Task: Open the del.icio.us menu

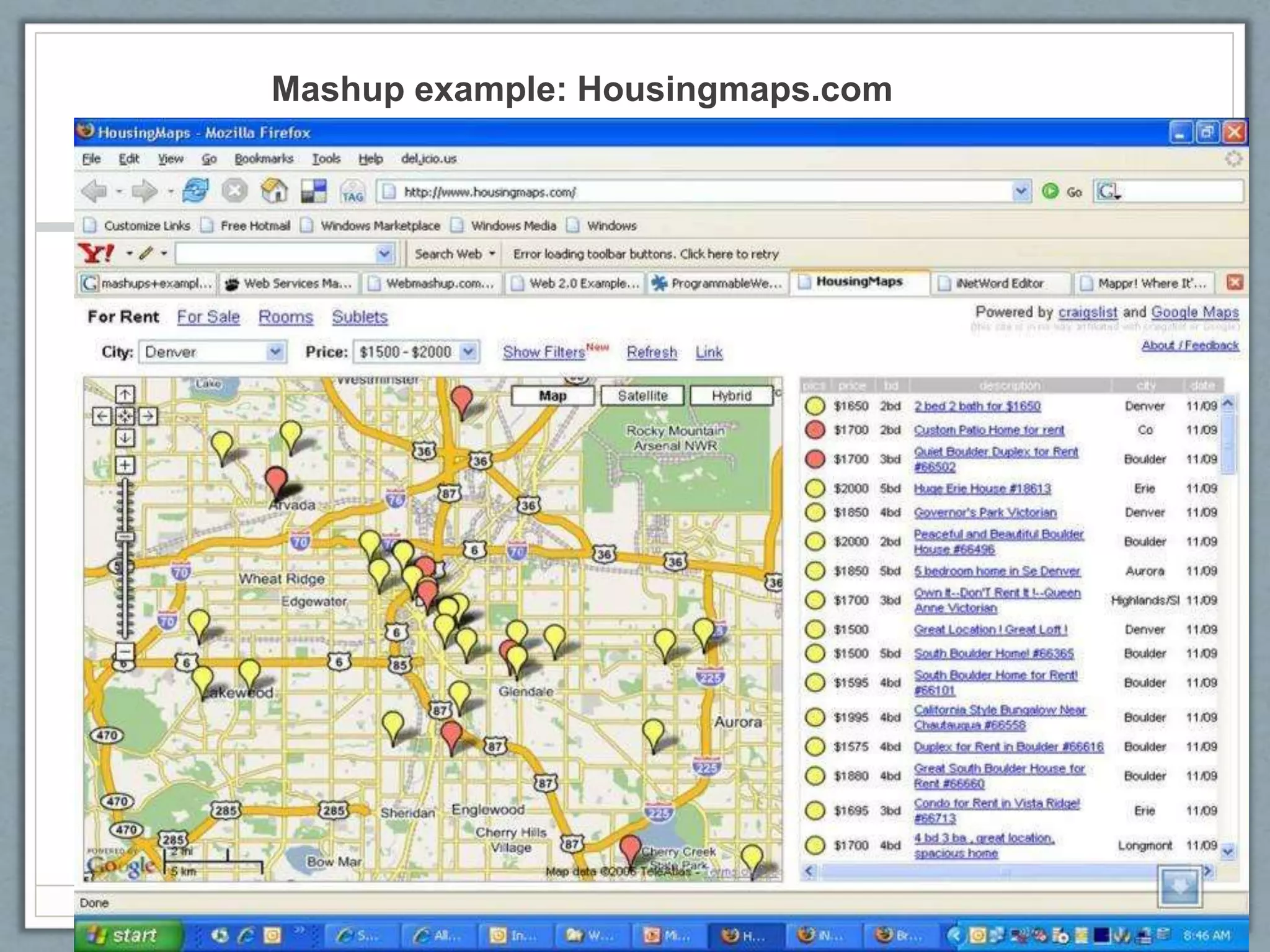Action: [x=429, y=159]
